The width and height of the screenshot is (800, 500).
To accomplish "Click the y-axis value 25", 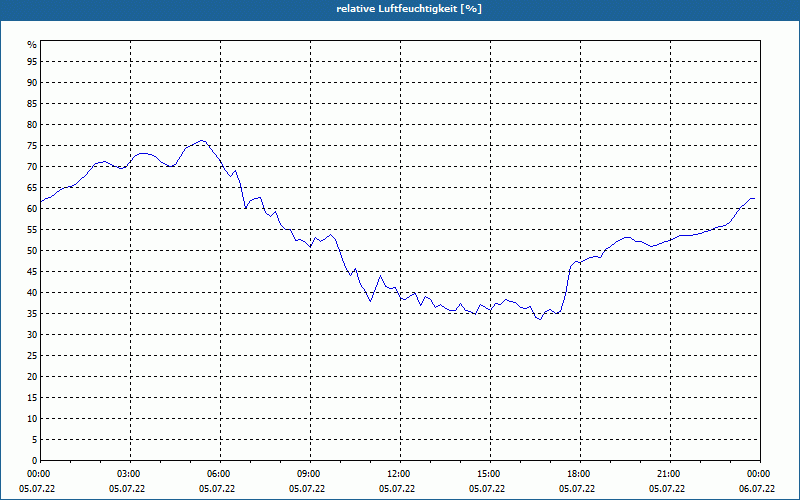I will 32,356.
